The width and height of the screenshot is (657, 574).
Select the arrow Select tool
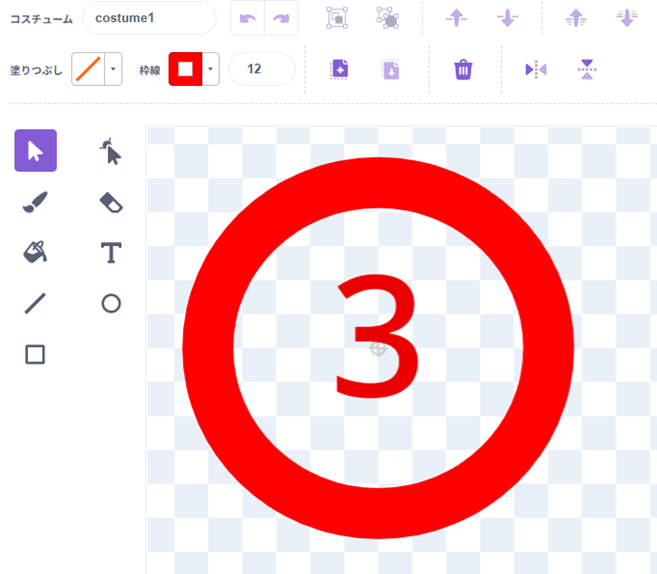(35, 151)
